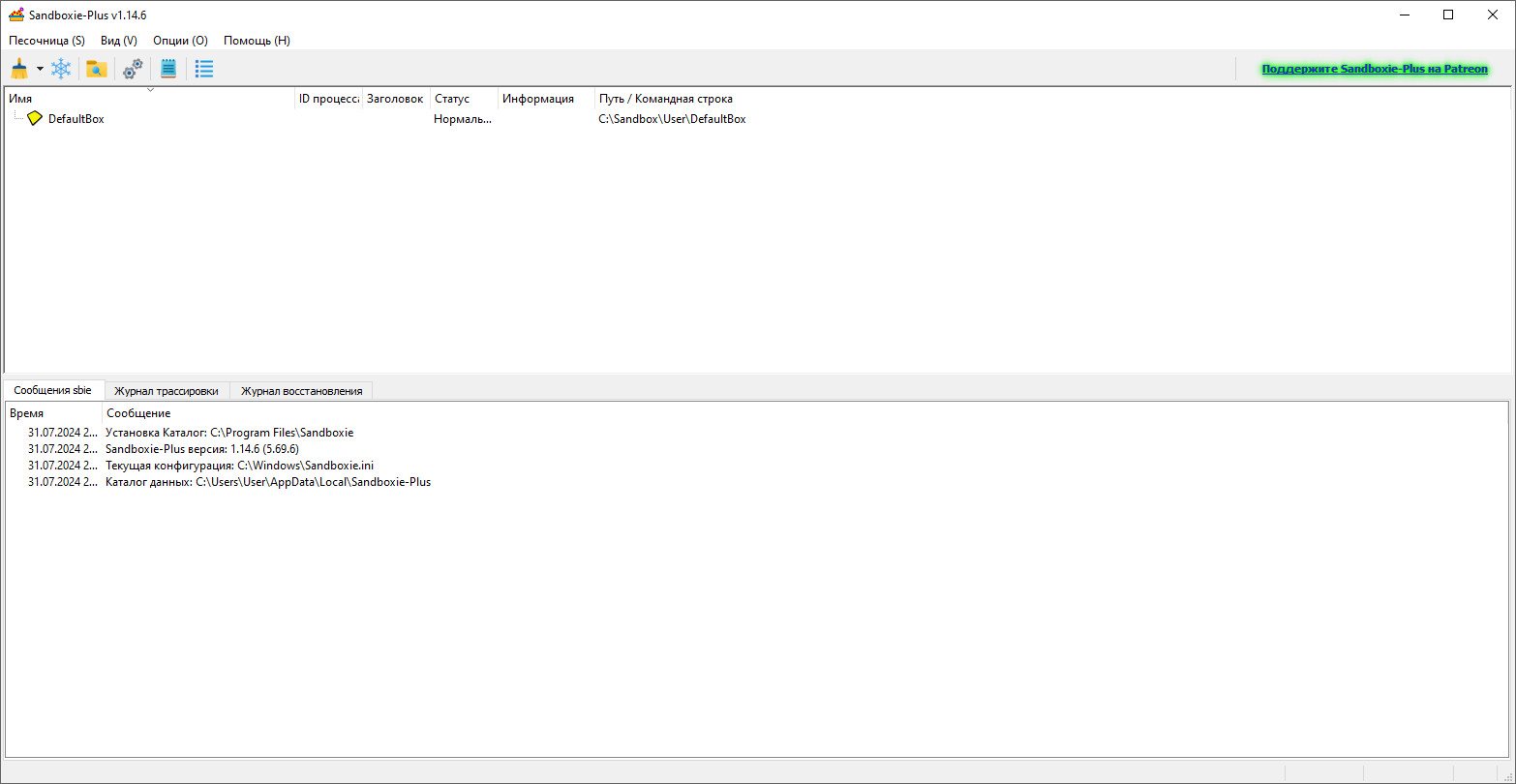Click the path C:\Sandbox\User\DefaultBox
The width and height of the screenshot is (1516, 784).
pos(672,119)
